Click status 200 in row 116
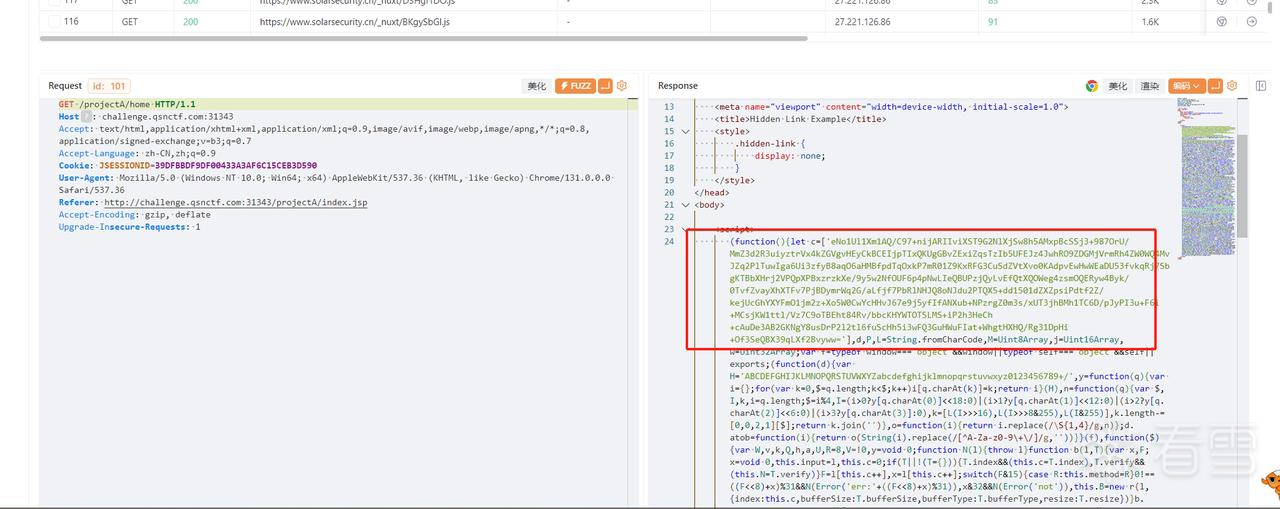1280x509 pixels. [x=190, y=21]
